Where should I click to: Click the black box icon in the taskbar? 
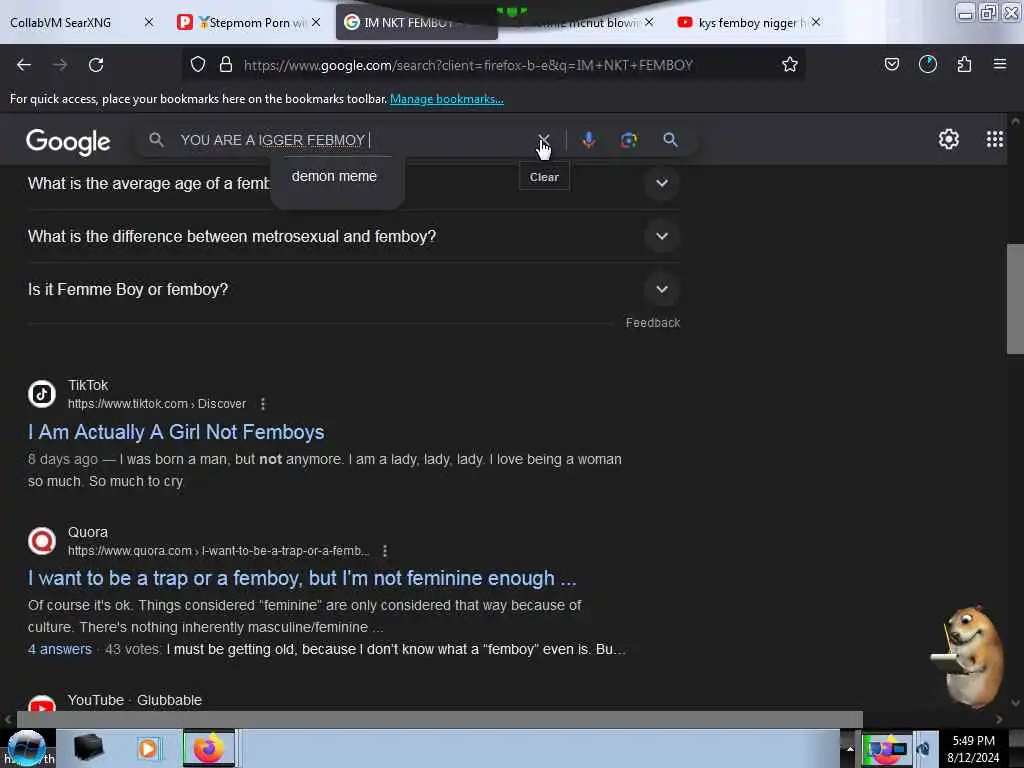(89, 748)
